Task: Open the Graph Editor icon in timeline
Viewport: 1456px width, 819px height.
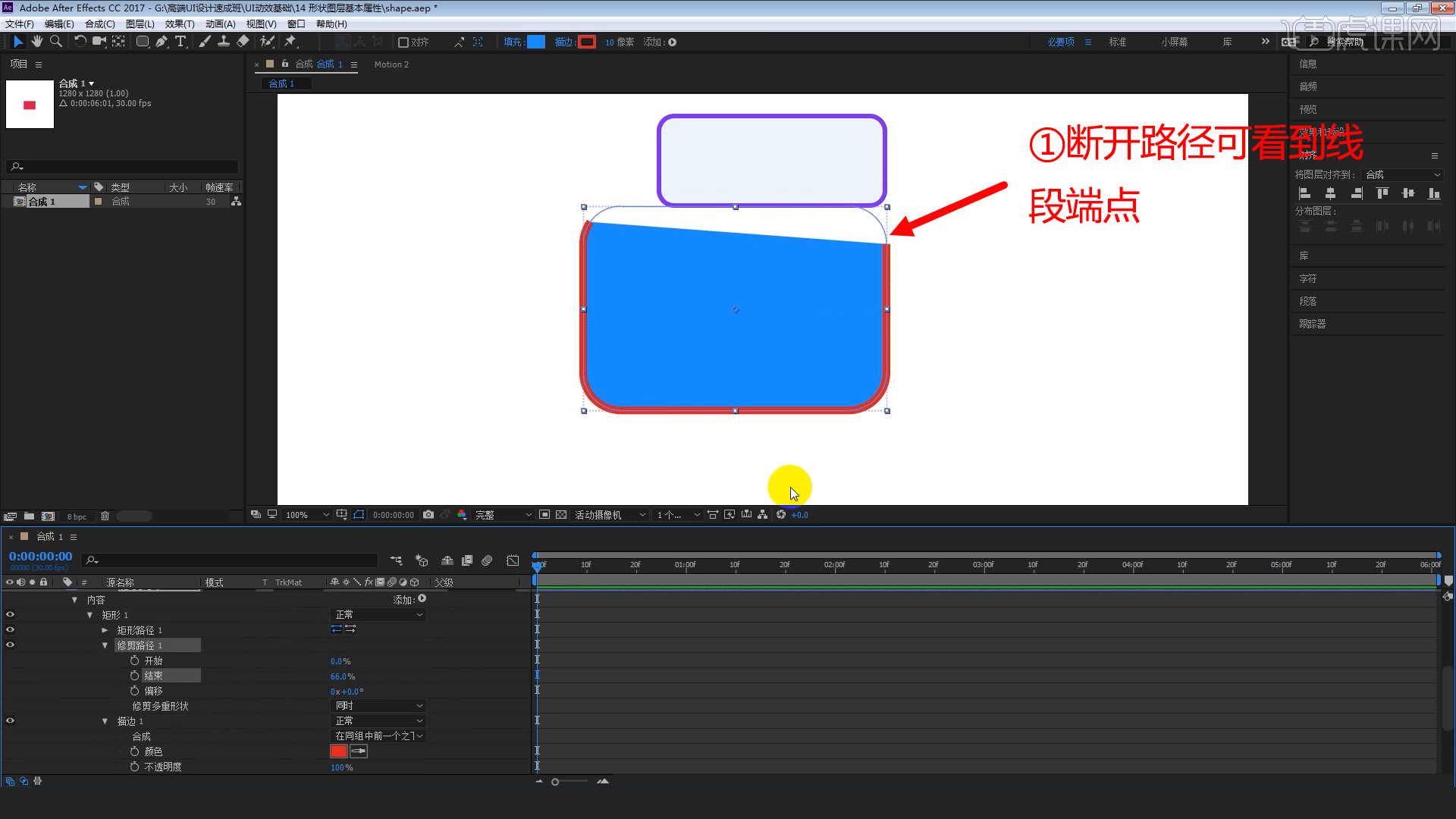Action: pyautogui.click(x=513, y=560)
